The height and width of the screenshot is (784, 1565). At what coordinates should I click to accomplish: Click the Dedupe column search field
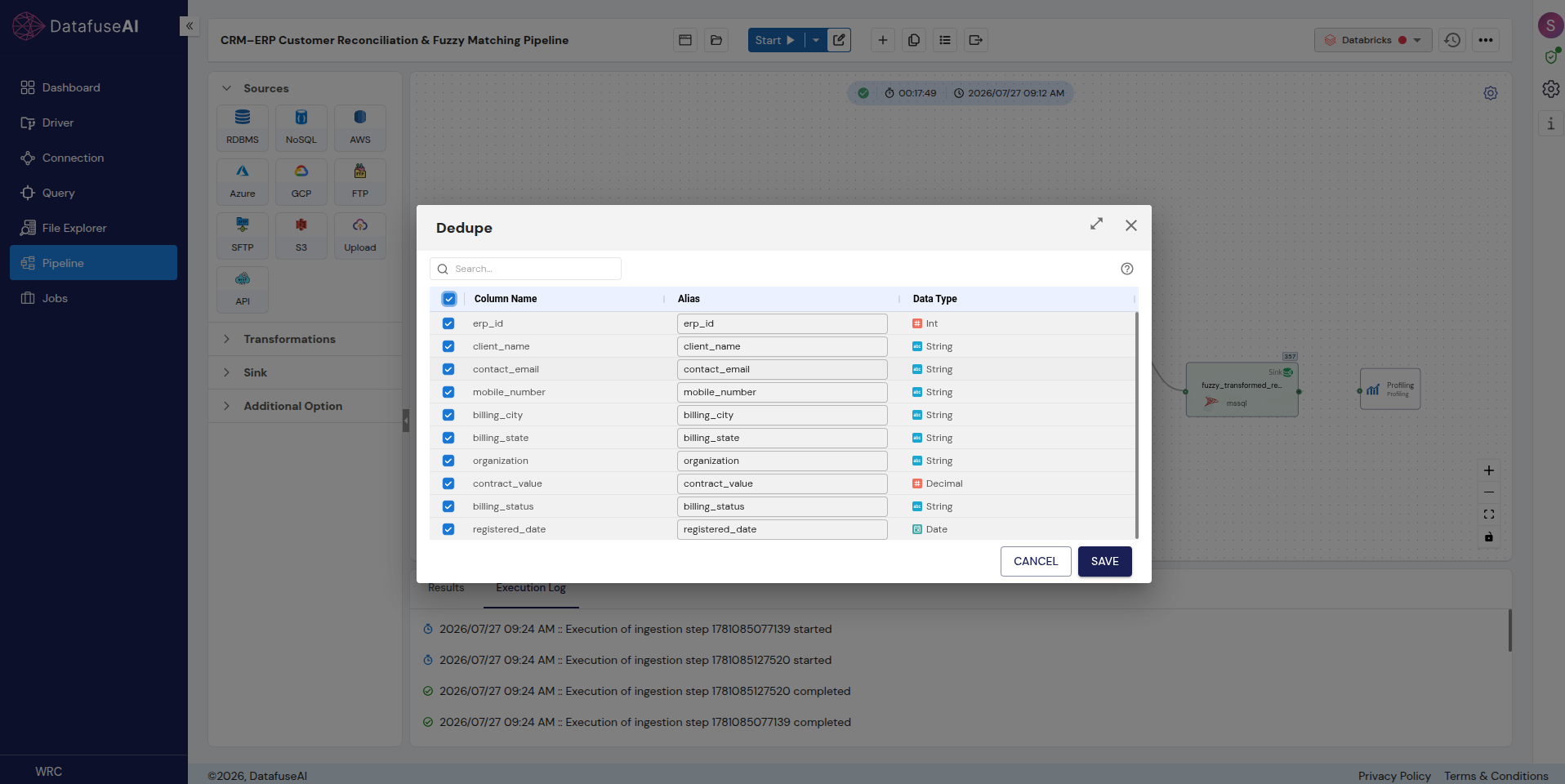pyautogui.click(x=525, y=269)
